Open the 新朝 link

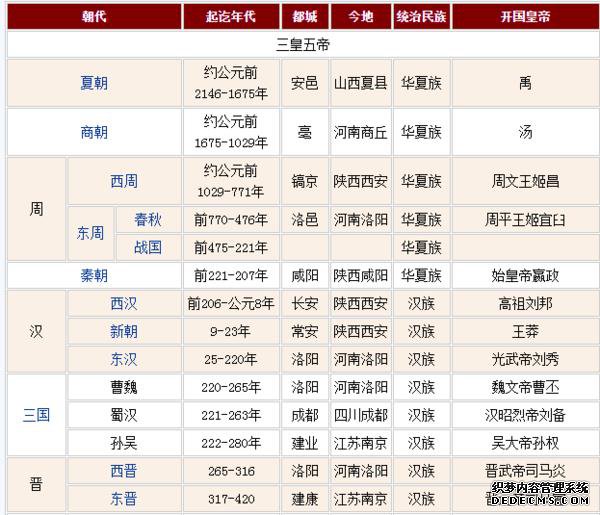pos(124,331)
